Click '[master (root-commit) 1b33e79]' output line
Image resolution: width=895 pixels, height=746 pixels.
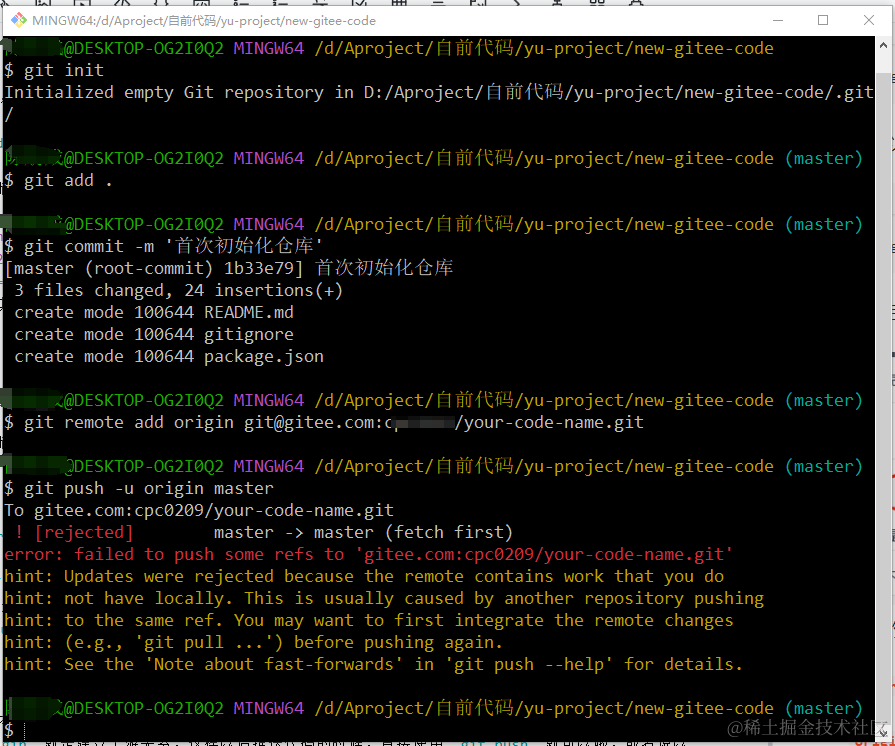[x=228, y=268]
